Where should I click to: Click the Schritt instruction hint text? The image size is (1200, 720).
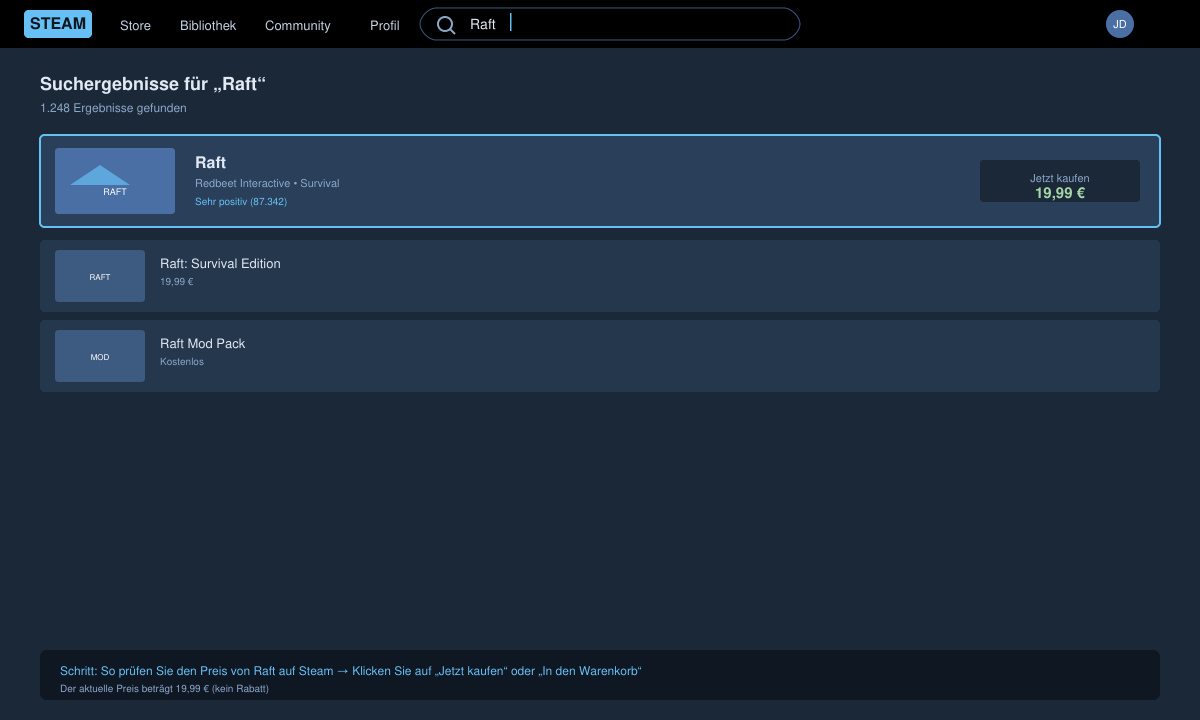350,671
